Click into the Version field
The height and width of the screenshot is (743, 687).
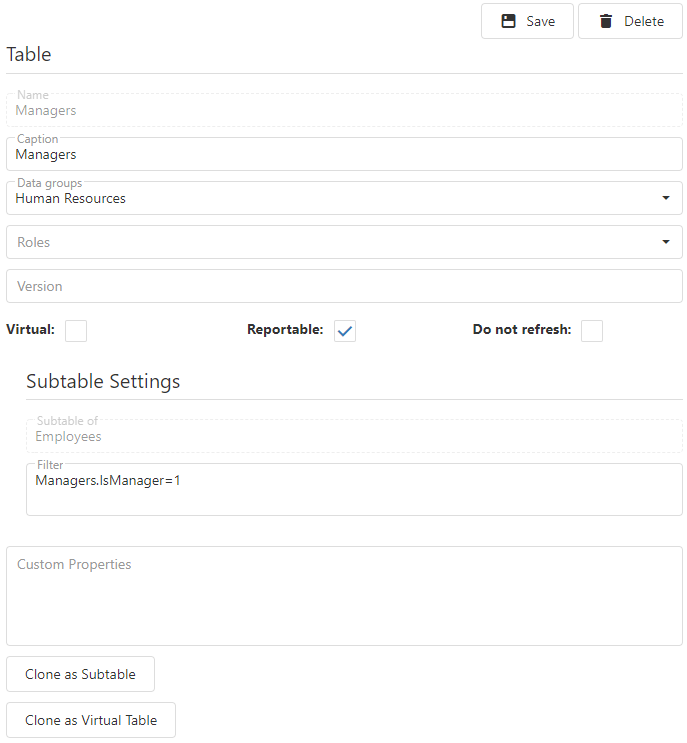pos(344,286)
